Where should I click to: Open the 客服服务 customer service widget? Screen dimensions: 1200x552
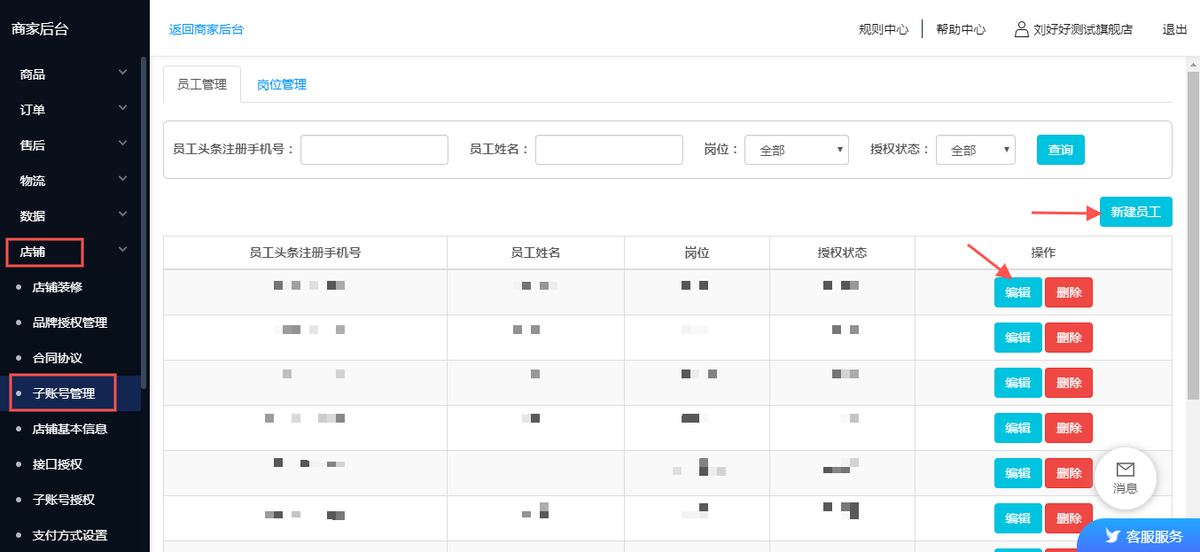tap(1139, 536)
